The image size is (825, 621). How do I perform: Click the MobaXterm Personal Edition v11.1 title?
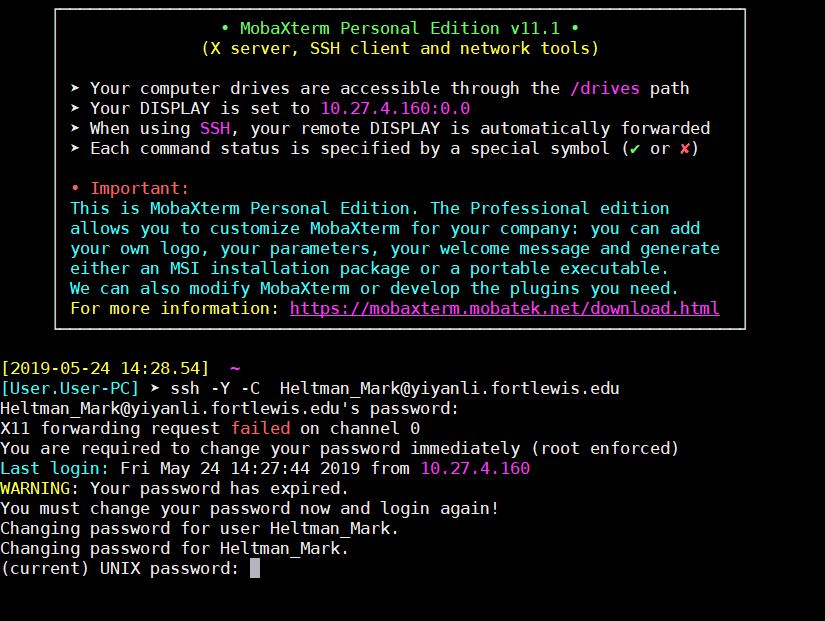(x=400, y=28)
